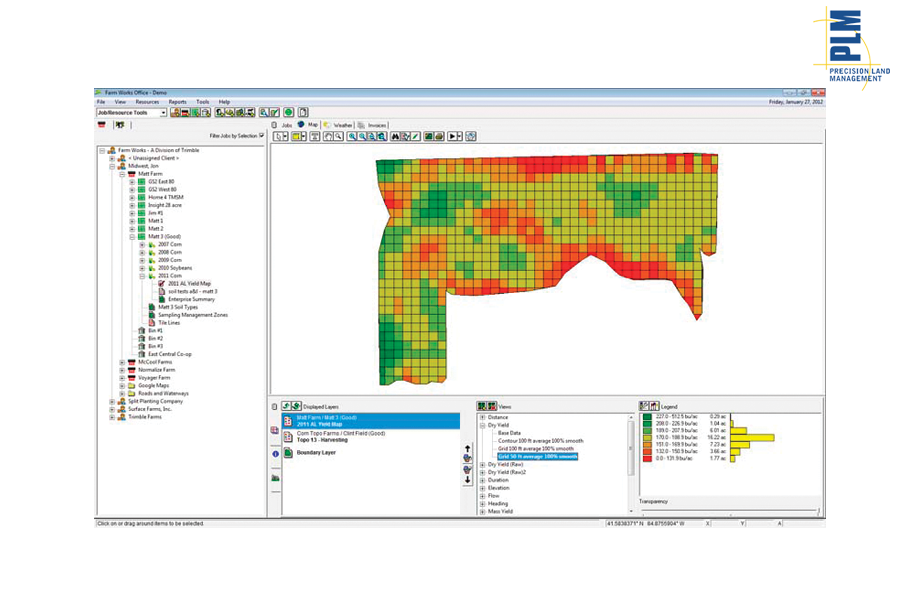The image size is (900, 610).
Task: Open the View menu
Action: click(x=120, y=102)
